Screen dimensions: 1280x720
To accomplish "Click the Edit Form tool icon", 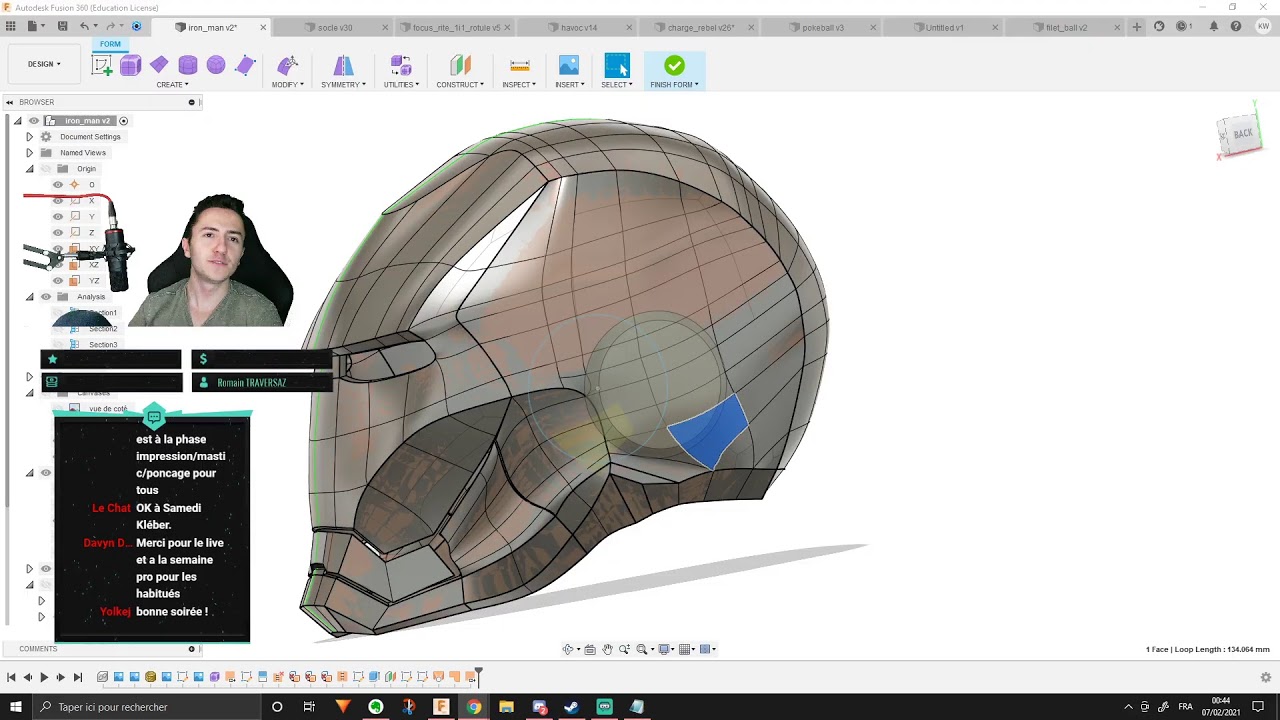I will click(287, 66).
